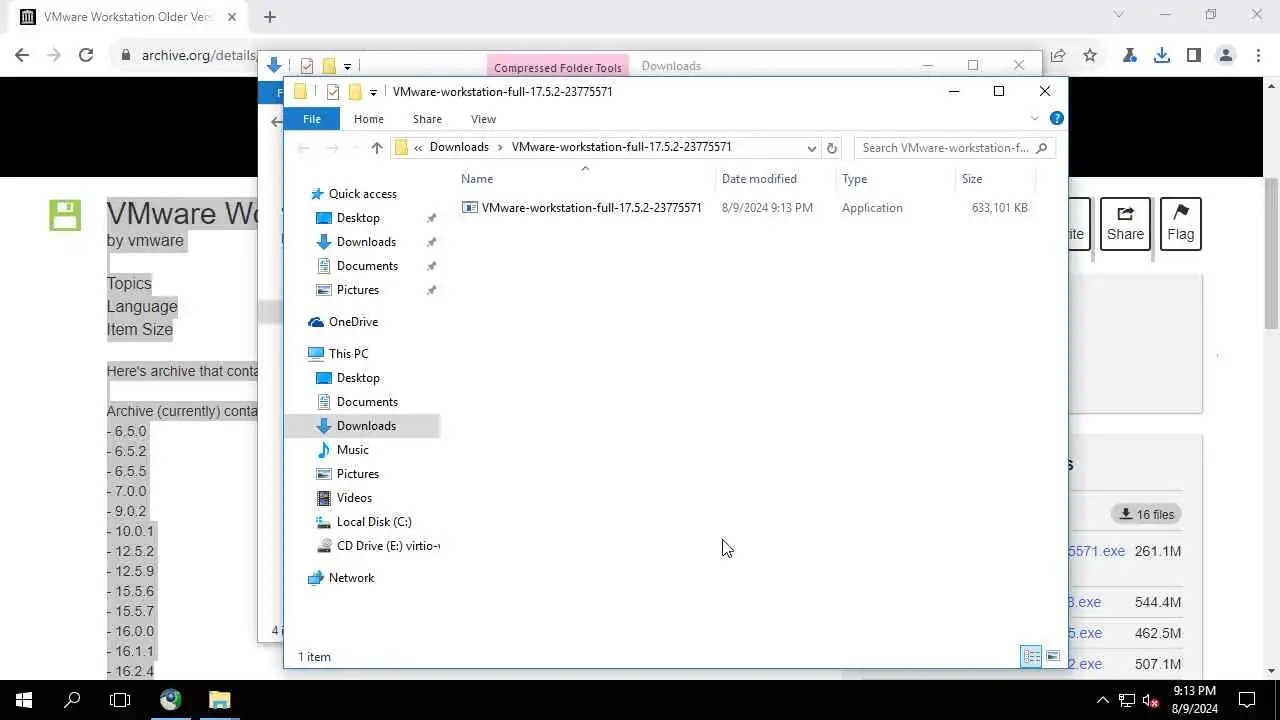Switch to the Share ribbon tab
This screenshot has height=720, width=1280.
tap(427, 119)
